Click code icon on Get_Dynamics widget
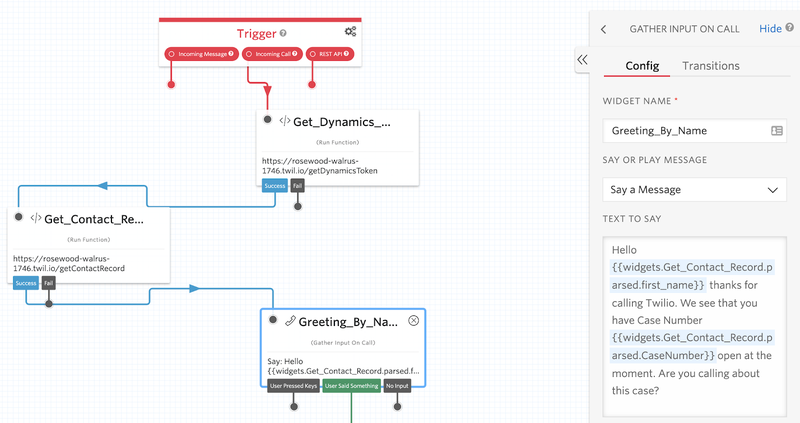The width and height of the screenshot is (800, 423). coord(285,122)
